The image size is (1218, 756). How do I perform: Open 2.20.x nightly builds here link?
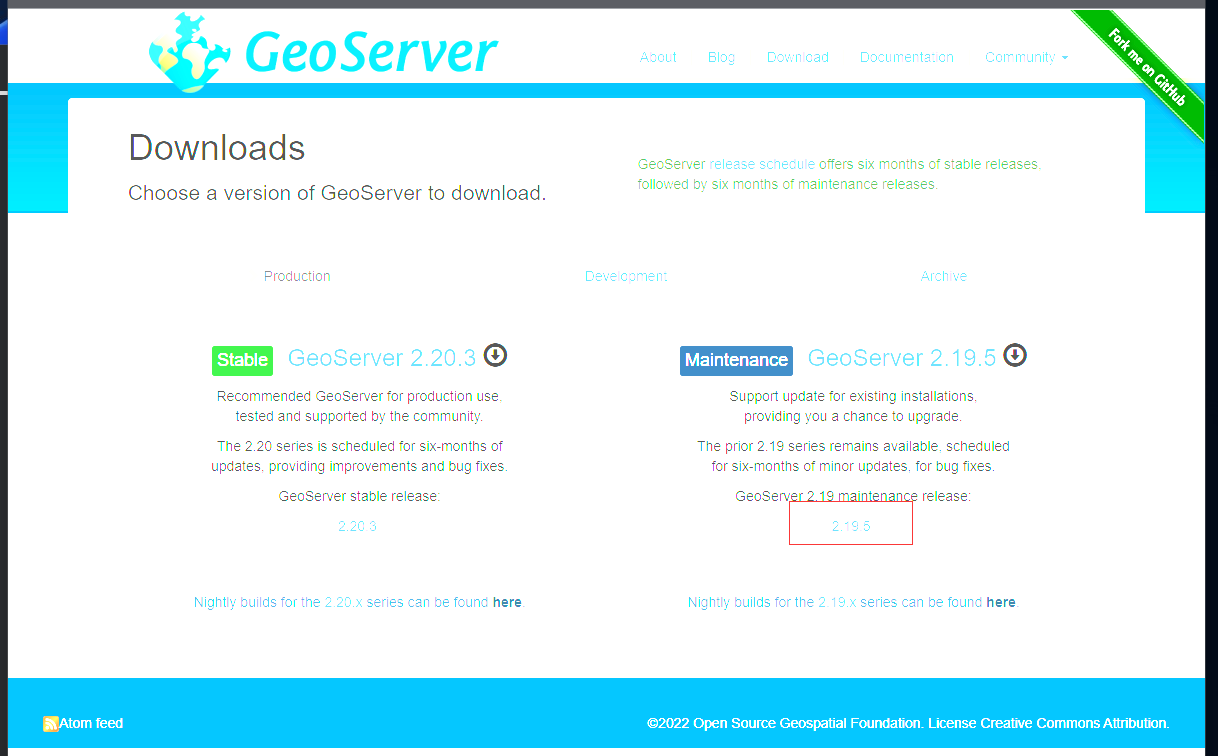point(507,602)
